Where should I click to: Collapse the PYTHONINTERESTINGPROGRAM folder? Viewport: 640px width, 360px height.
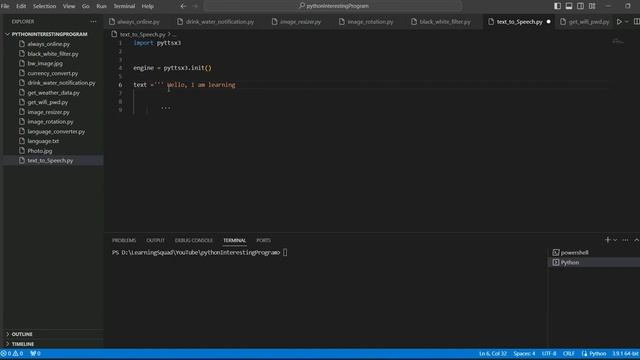pos(49,34)
